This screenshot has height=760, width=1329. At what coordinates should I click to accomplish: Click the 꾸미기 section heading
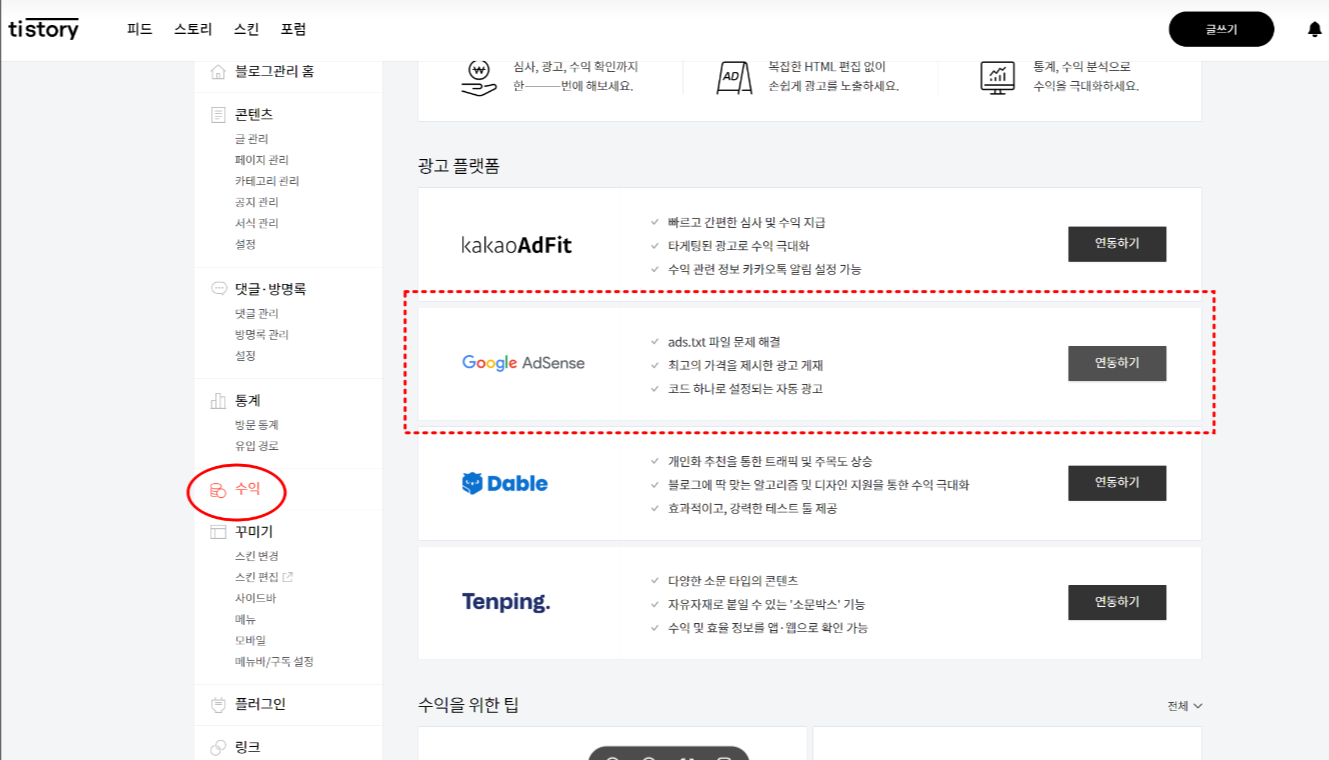coord(254,532)
